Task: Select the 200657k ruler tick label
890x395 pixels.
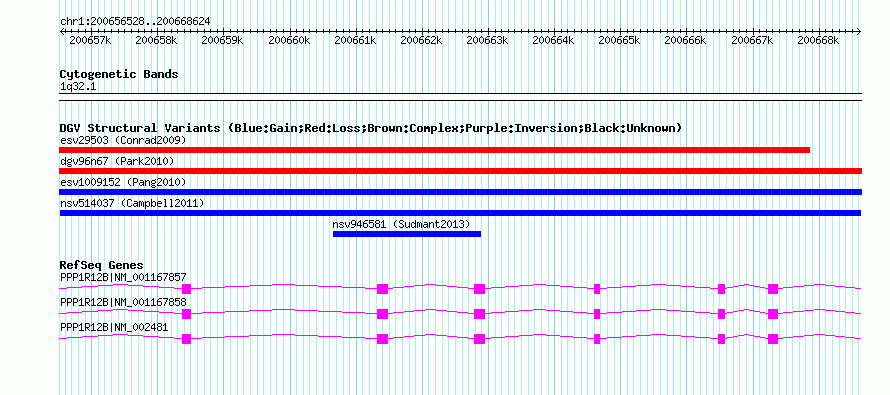Action: [90, 40]
